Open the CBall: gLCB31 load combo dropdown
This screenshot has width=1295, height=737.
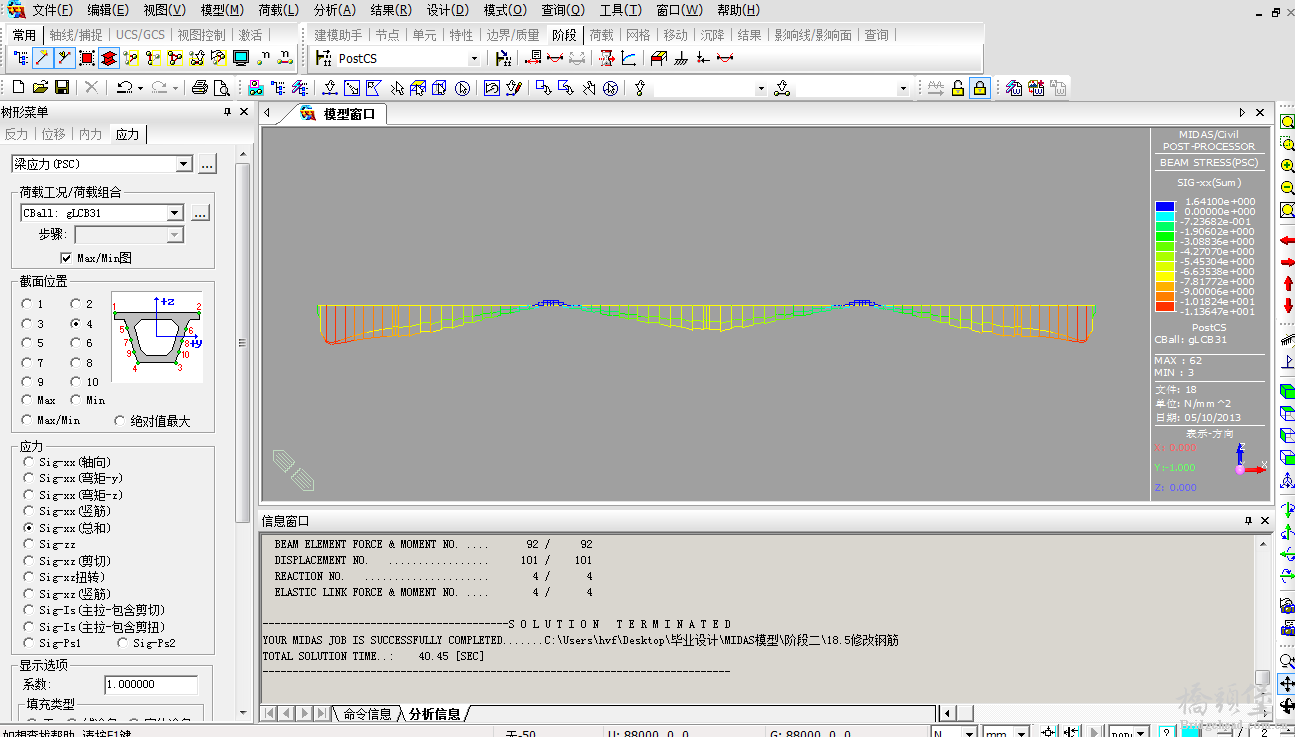pyautogui.click(x=175, y=213)
